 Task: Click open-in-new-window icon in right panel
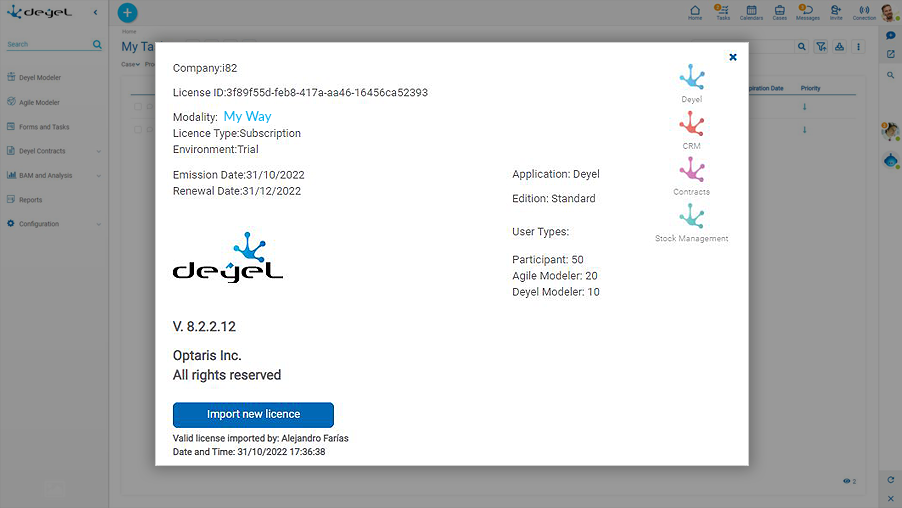click(890, 54)
